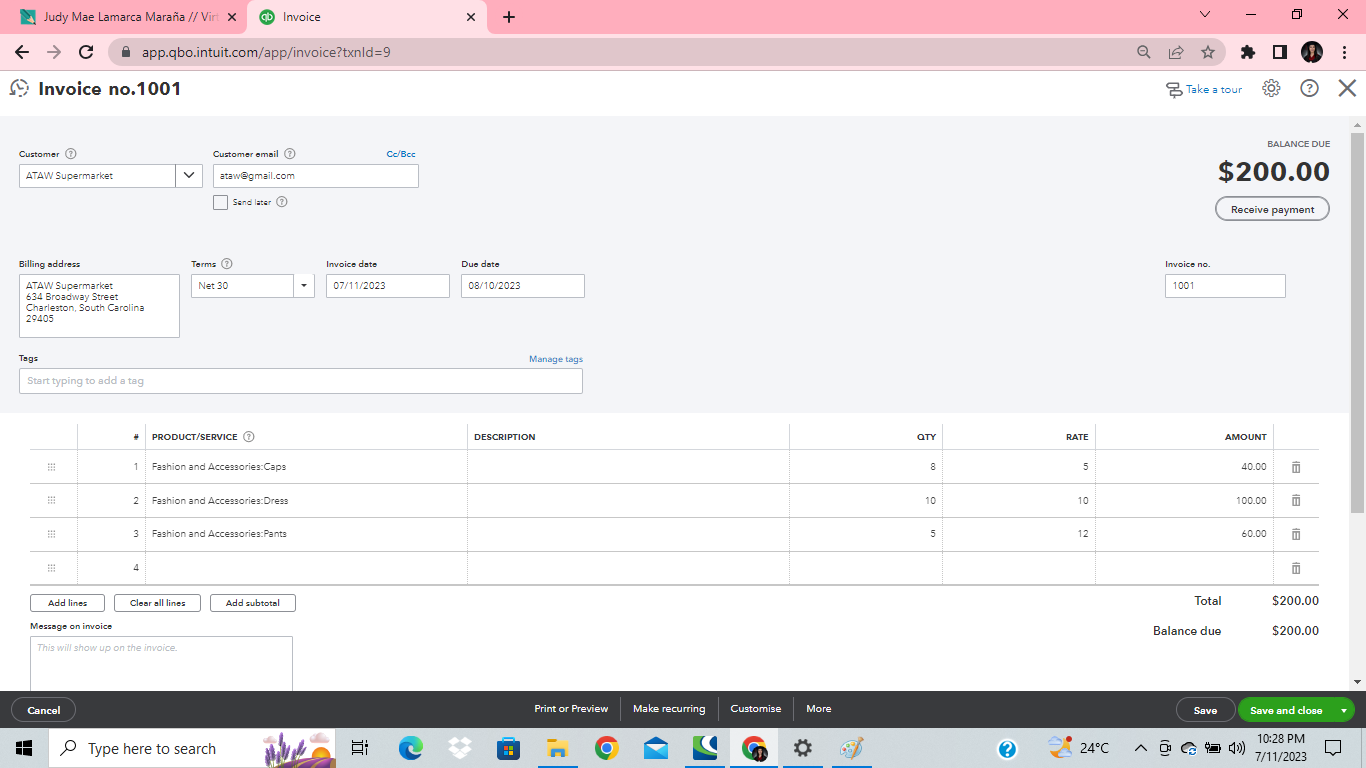Open the Chrome three-dot menu
Image resolution: width=1366 pixels, height=768 pixels.
coord(1344,52)
